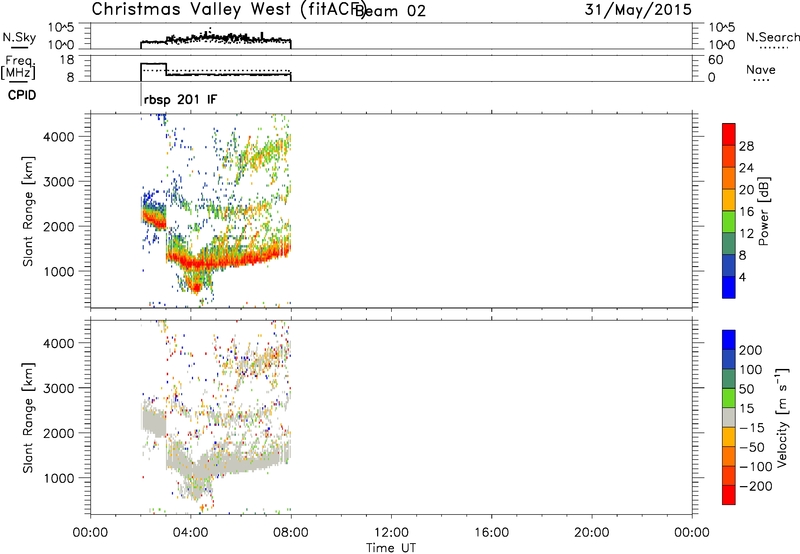Click the 'Time UT' axis title
This screenshot has height=554, width=800.
[391, 548]
